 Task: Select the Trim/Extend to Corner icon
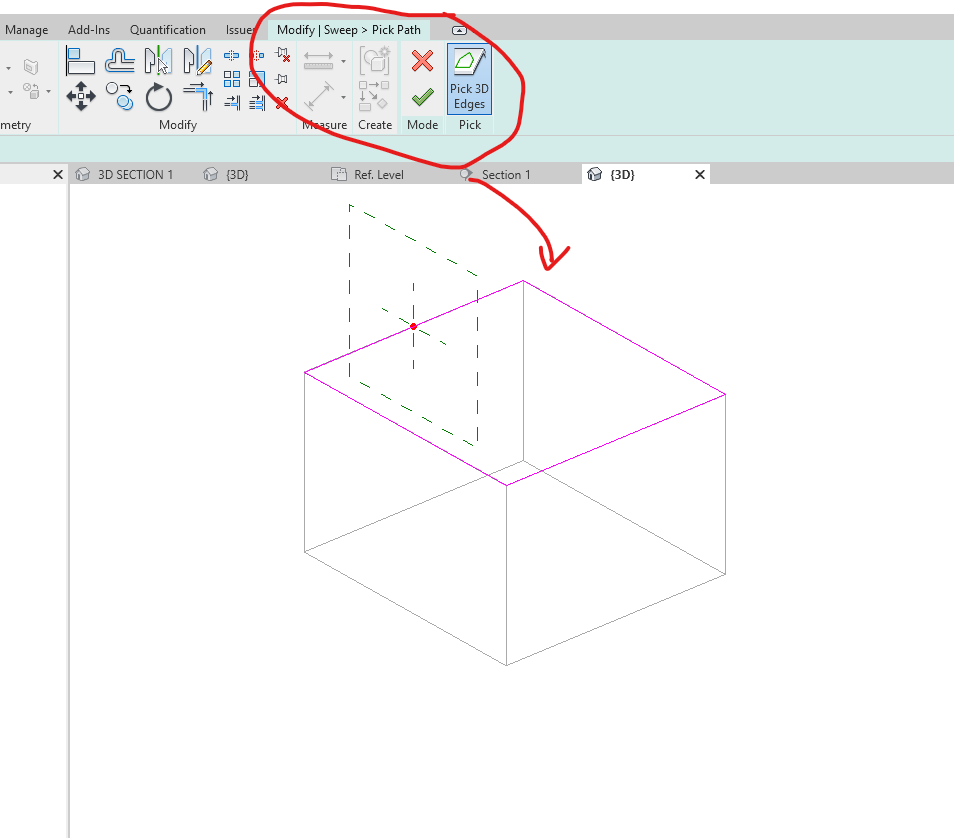point(198,95)
